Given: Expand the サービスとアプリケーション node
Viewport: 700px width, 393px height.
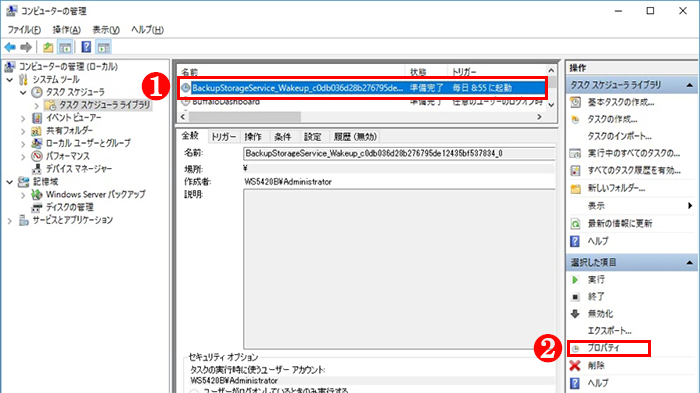Looking at the screenshot, I should 10,221.
